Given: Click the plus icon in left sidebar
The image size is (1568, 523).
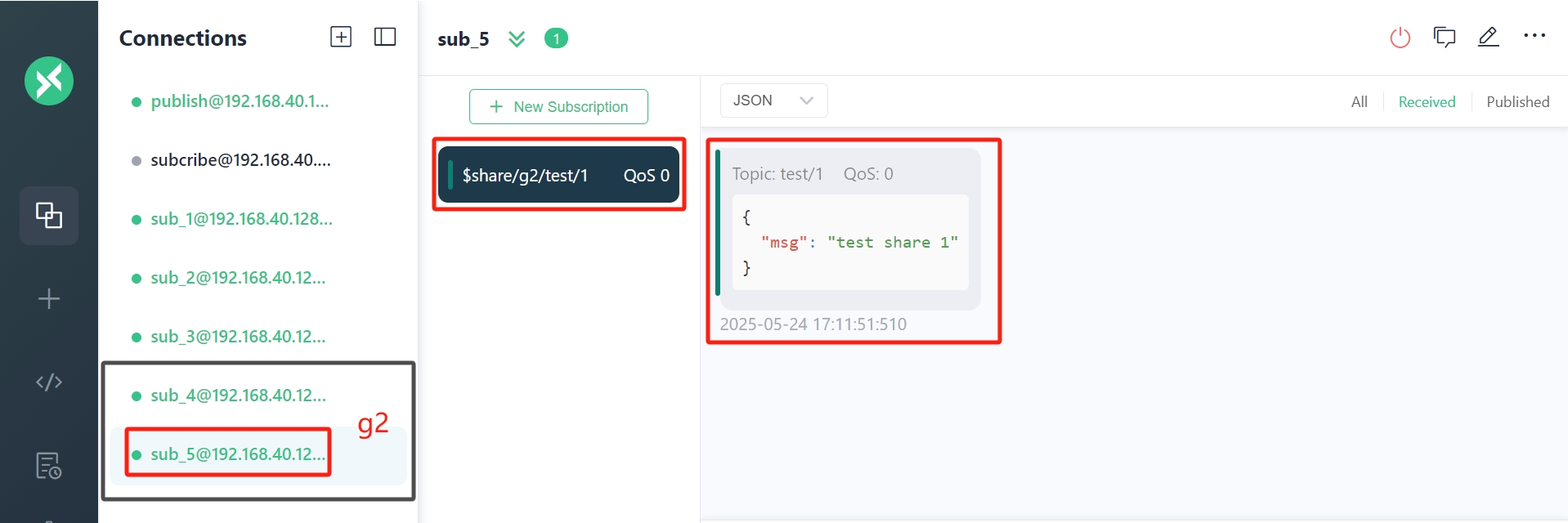Looking at the screenshot, I should 49,298.
